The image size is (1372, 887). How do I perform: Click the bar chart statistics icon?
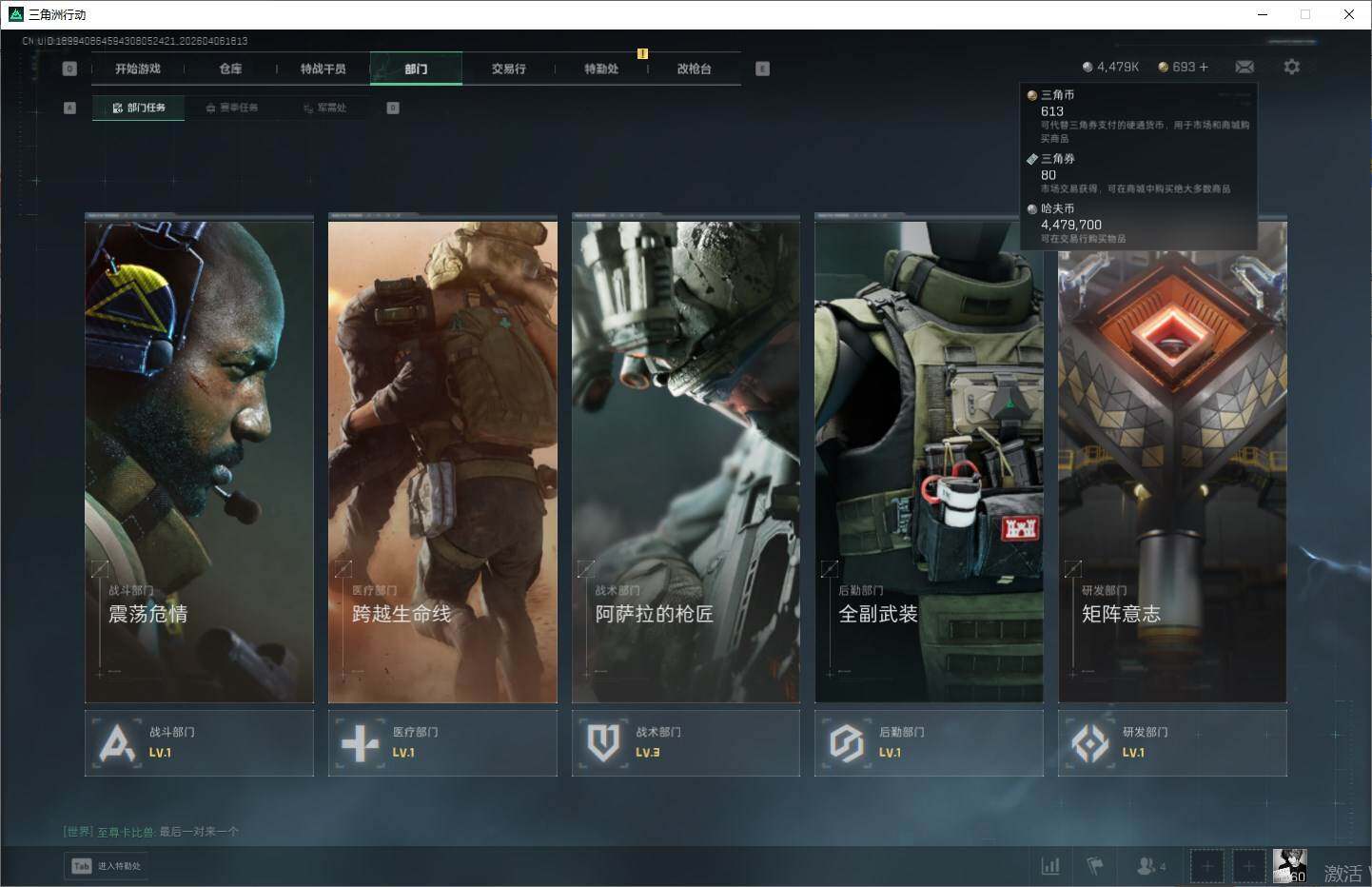pos(1050,866)
